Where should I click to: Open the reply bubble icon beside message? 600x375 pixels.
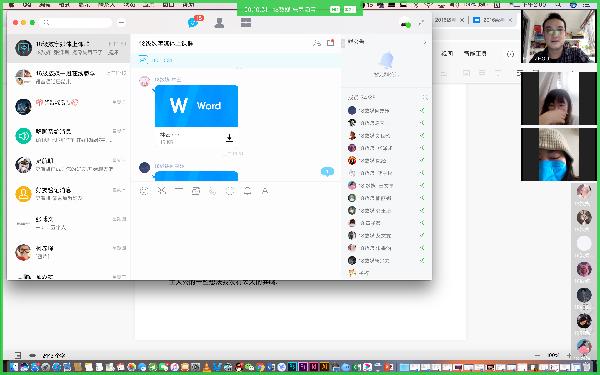[327, 171]
